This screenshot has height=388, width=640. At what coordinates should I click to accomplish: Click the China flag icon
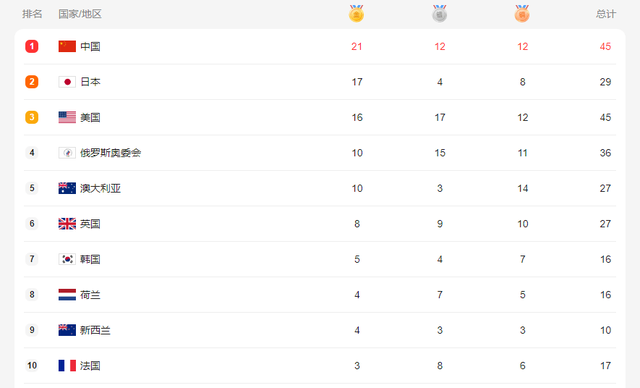(x=67, y=47)
